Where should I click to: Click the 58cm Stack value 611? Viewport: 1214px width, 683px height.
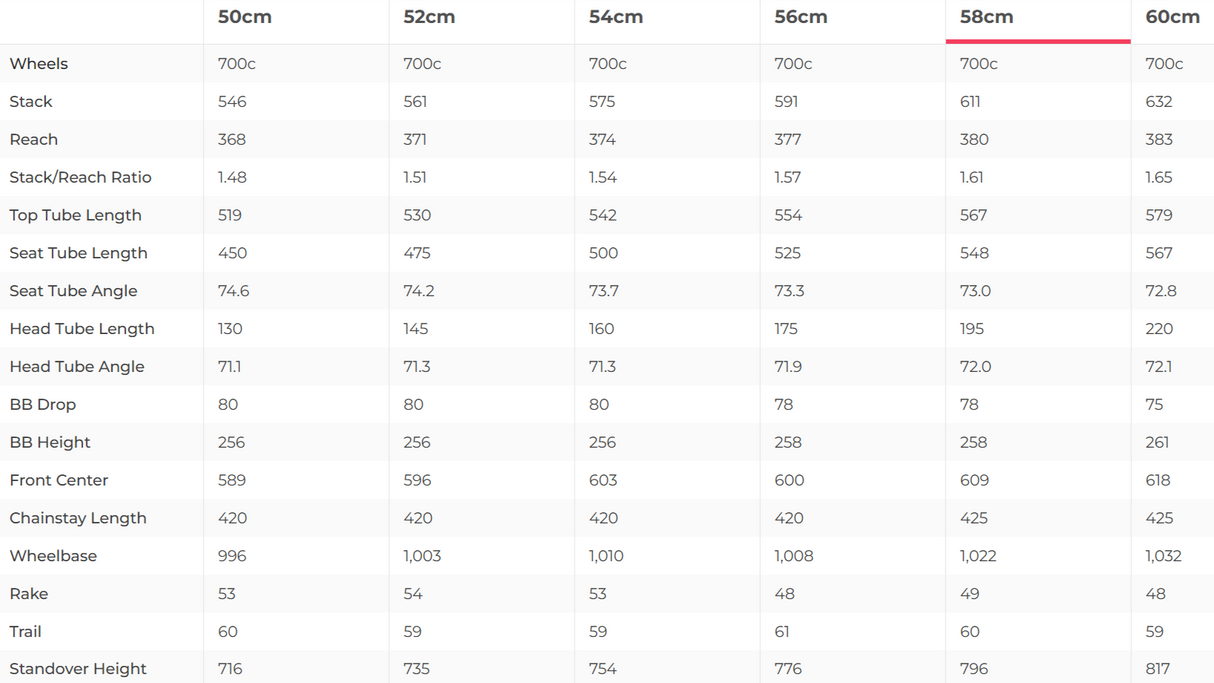tap(971, 102)
